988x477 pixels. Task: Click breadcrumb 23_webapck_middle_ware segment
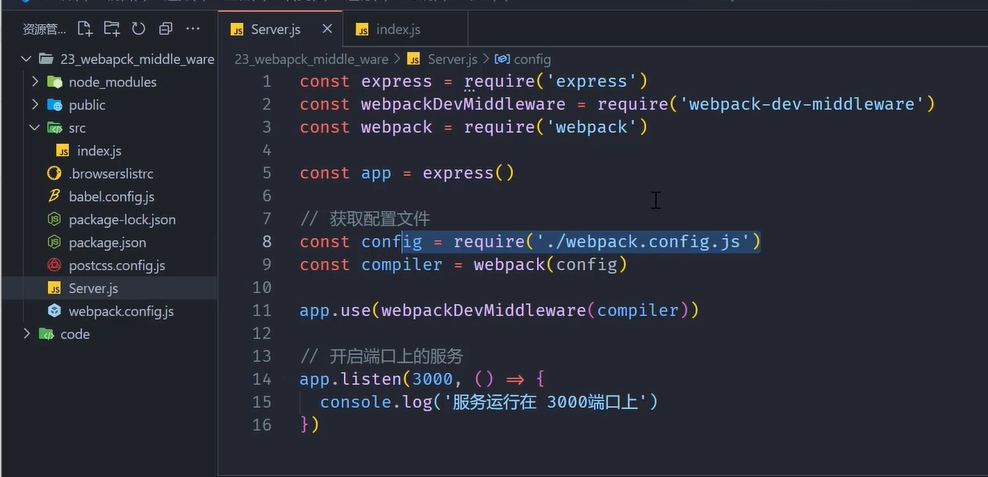pos(311,59)
